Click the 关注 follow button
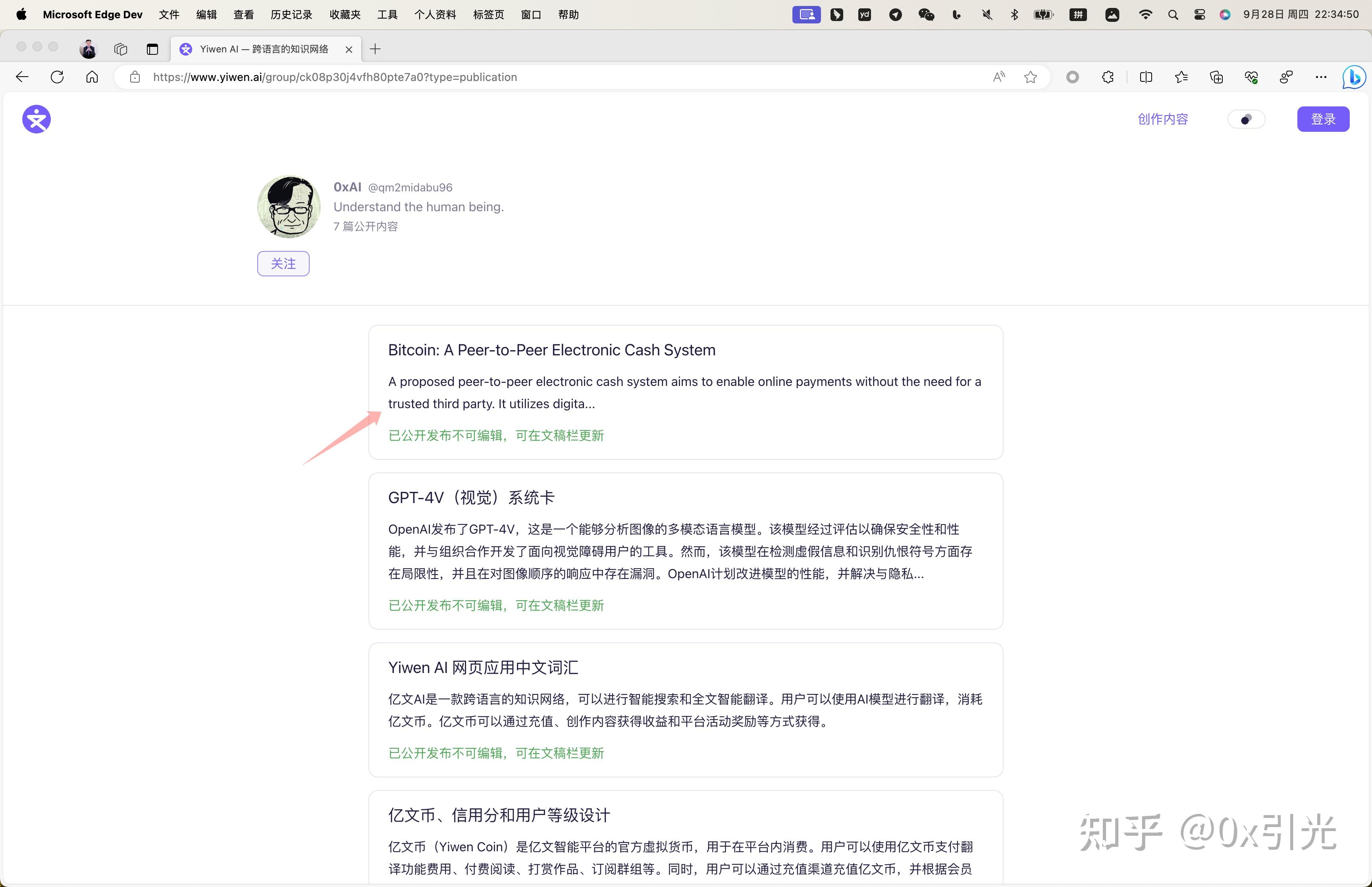The image size is (1372, 887). [x=283, y=264]
